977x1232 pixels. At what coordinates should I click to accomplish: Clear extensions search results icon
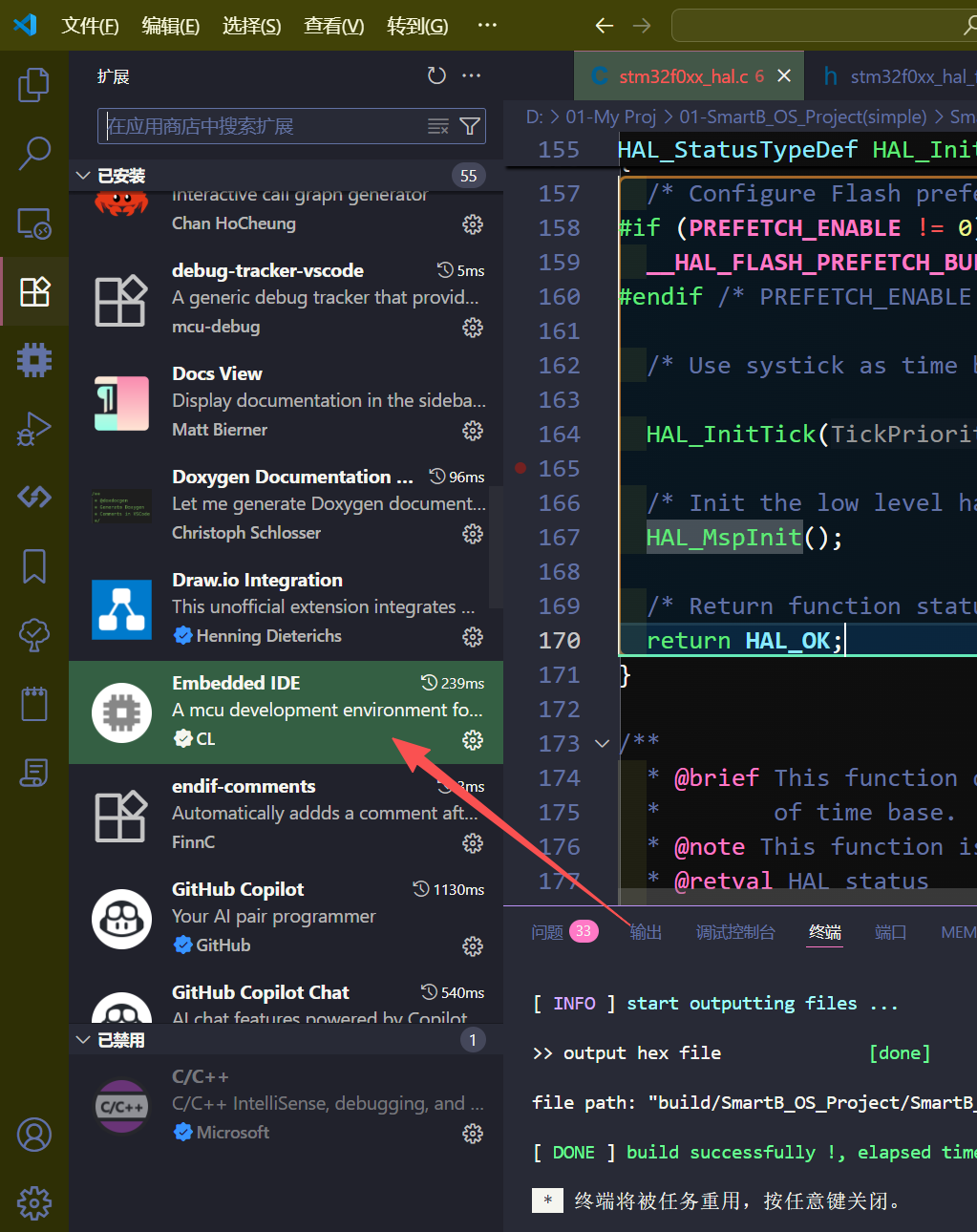438,126
